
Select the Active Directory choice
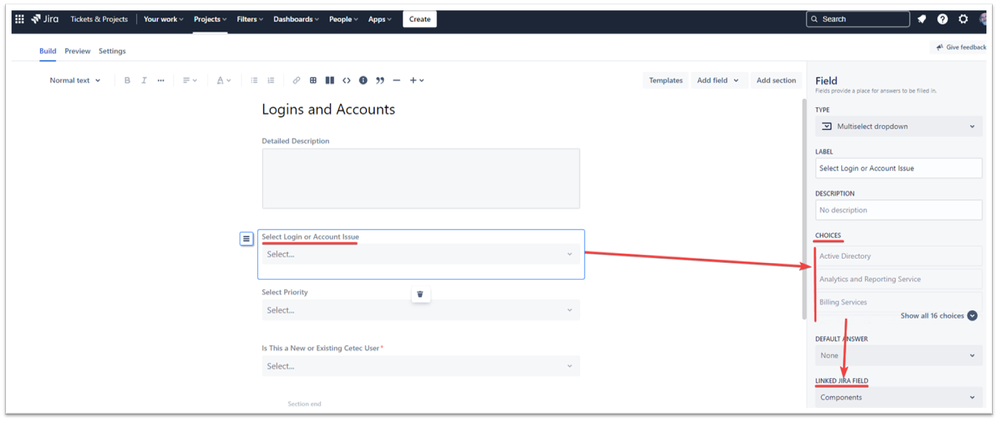899,256
